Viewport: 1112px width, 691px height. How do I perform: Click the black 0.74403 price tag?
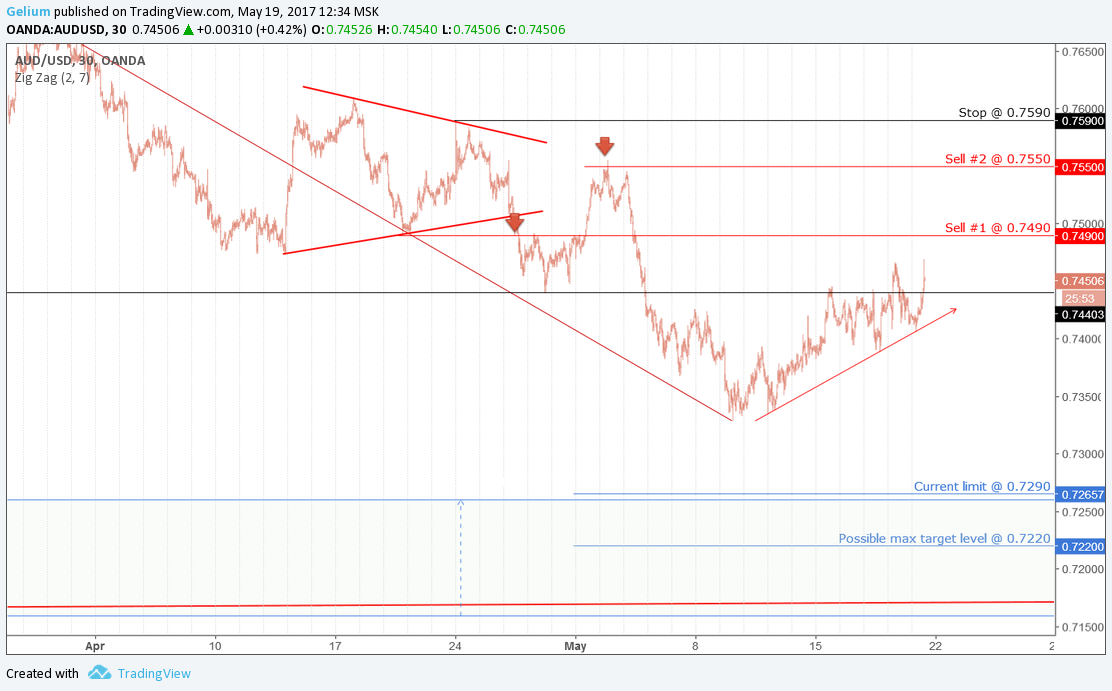pos(1081,314)
